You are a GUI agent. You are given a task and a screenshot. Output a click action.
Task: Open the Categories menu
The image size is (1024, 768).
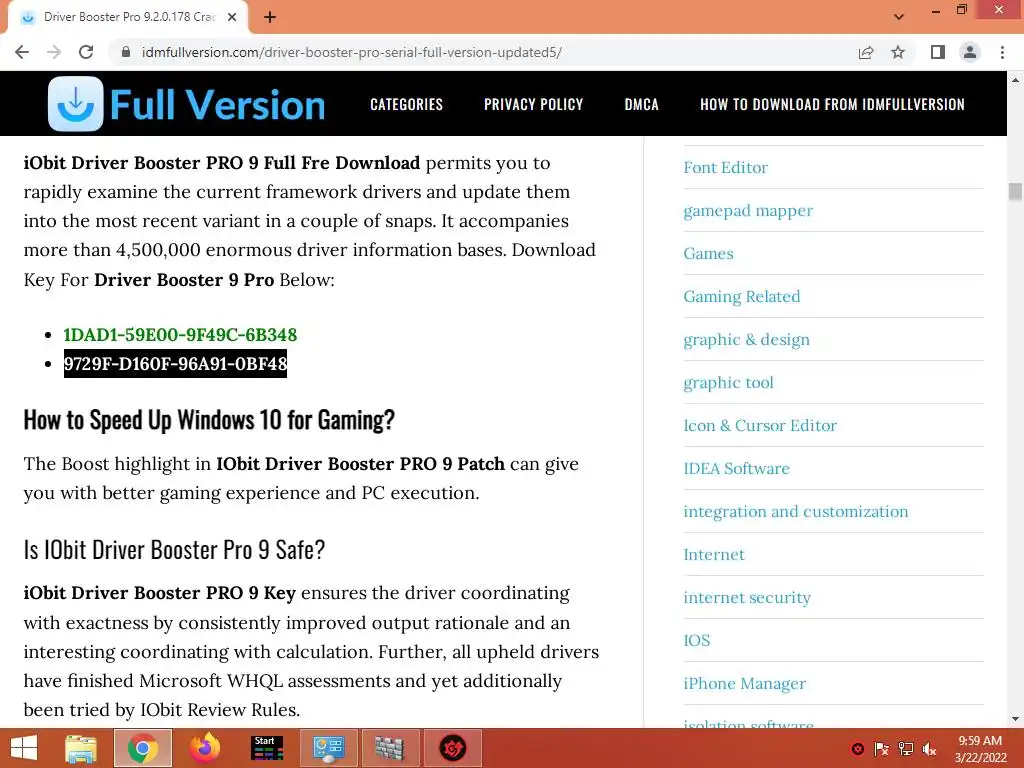click(406, 104)
